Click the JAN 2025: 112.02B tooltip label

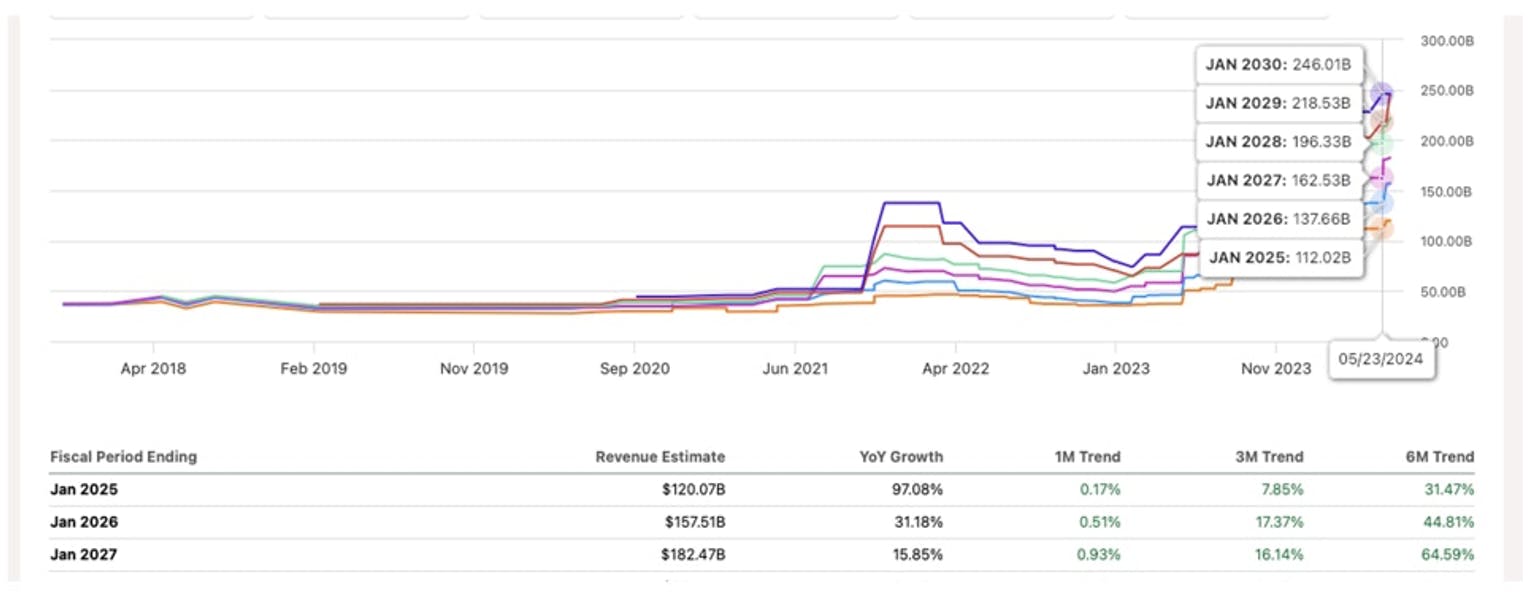pyautogui.click(x=1277, y=257)
